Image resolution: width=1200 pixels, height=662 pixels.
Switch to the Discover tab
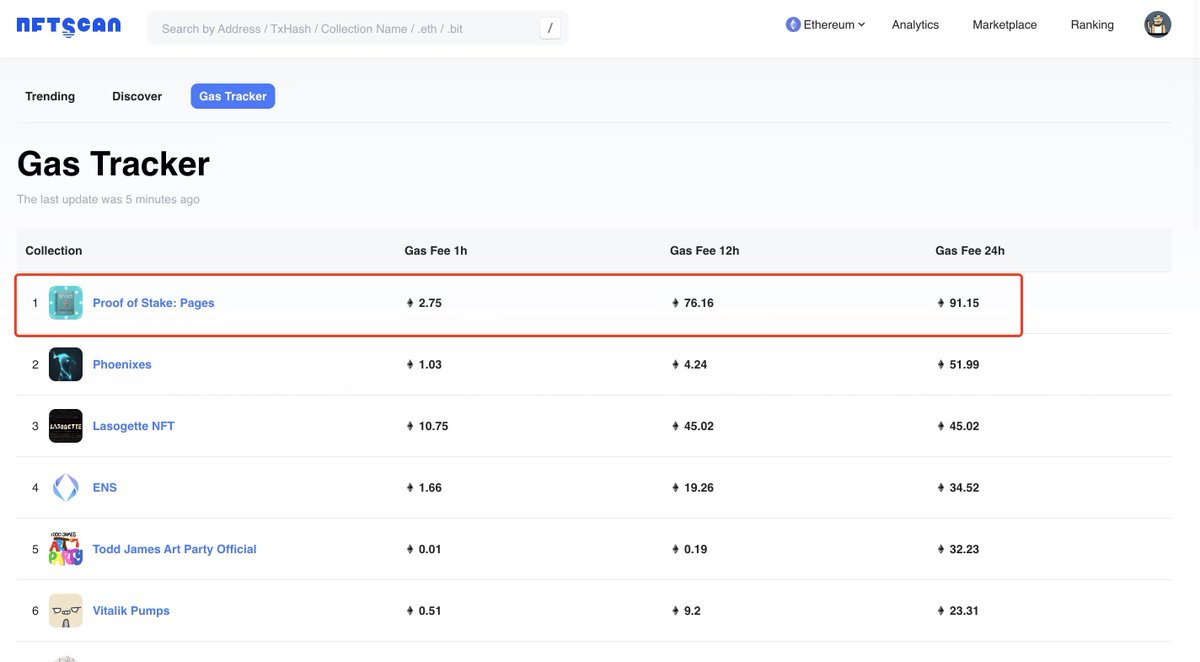pos(137,96)
